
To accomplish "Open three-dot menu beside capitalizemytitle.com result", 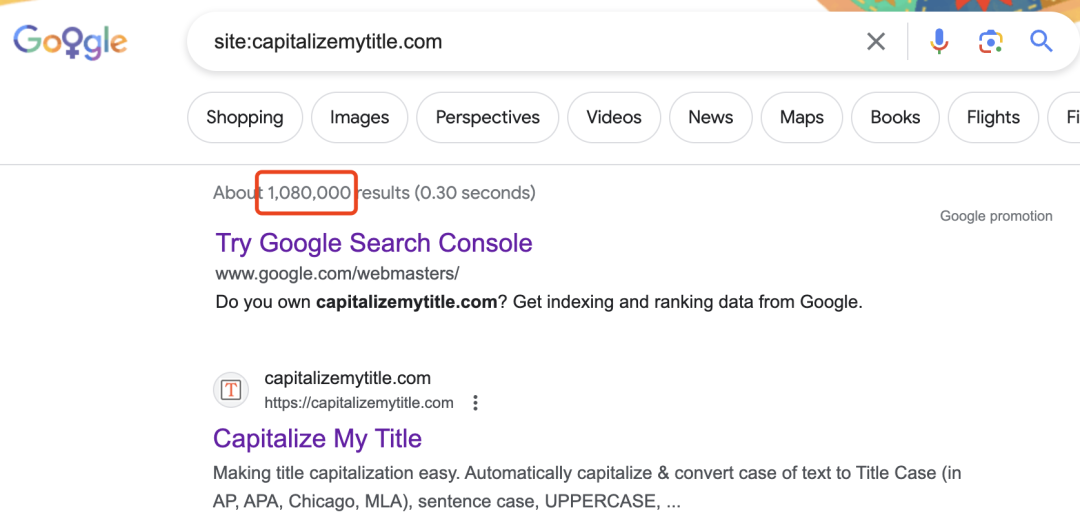I will point(475,403).
